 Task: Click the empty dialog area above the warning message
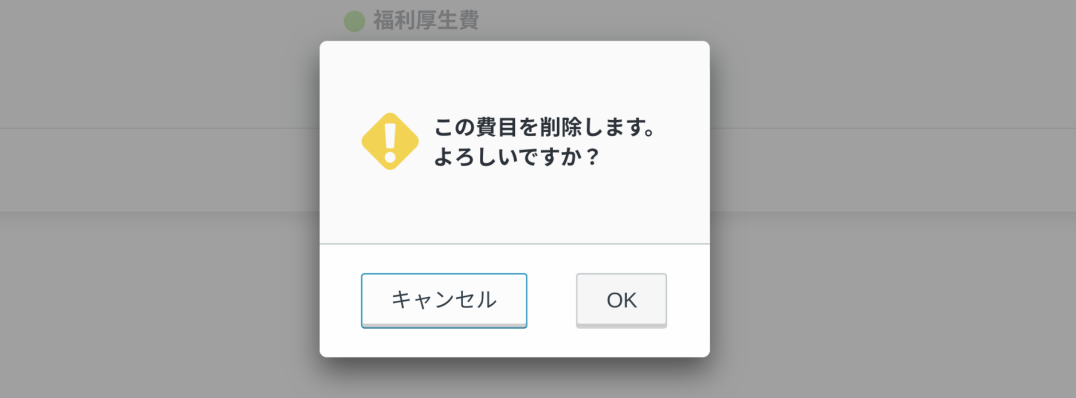click(515, 75)
